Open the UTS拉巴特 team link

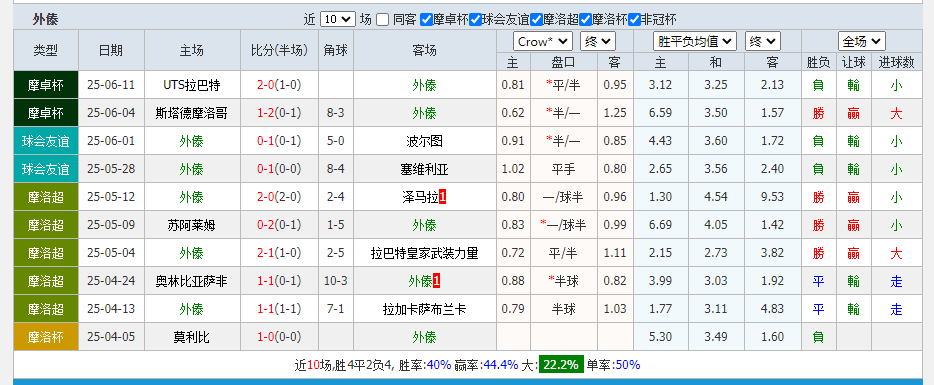coord(192,85)
